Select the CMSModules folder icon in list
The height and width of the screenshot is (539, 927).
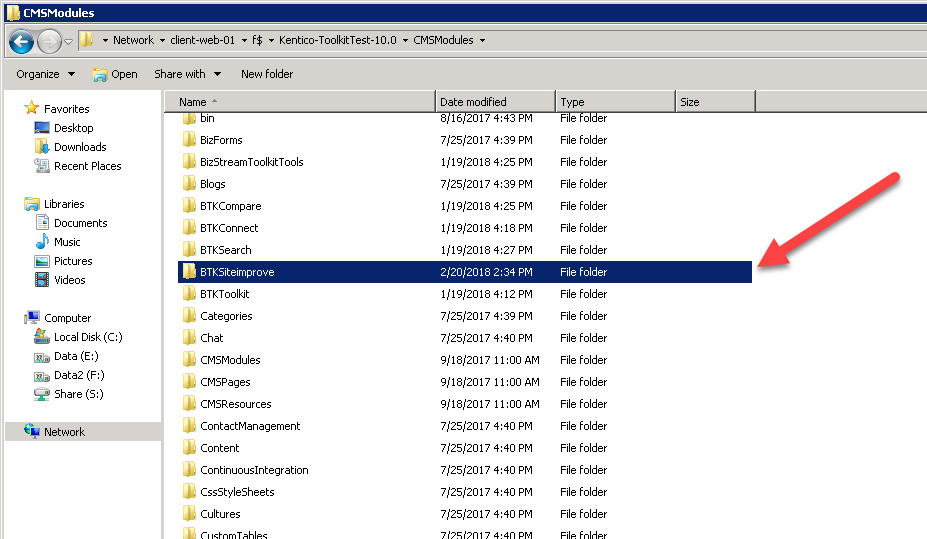click(x=189, y=359)
